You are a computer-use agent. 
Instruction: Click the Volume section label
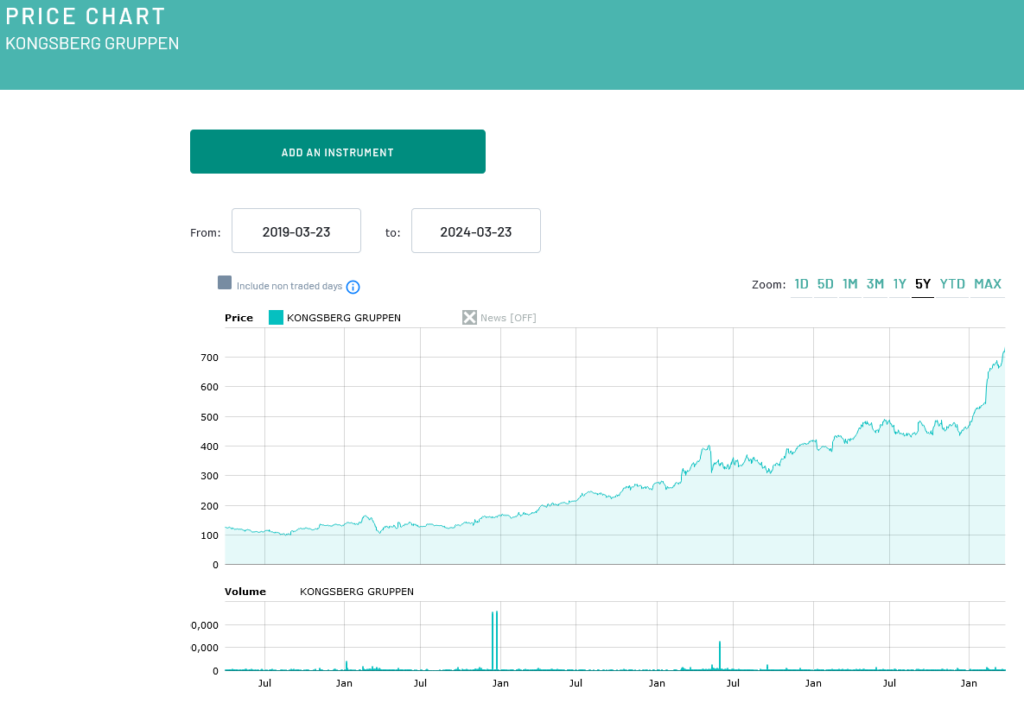point(245,591)
